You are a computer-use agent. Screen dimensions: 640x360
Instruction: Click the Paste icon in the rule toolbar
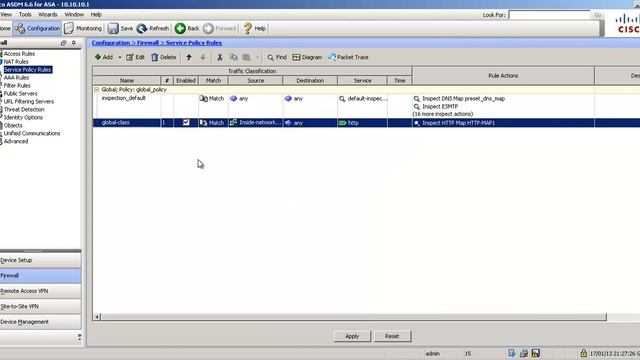coord(246,58)
